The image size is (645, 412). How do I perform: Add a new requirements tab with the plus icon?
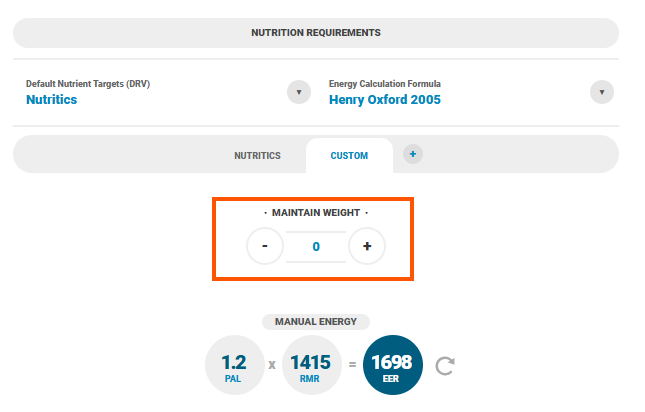413,154
